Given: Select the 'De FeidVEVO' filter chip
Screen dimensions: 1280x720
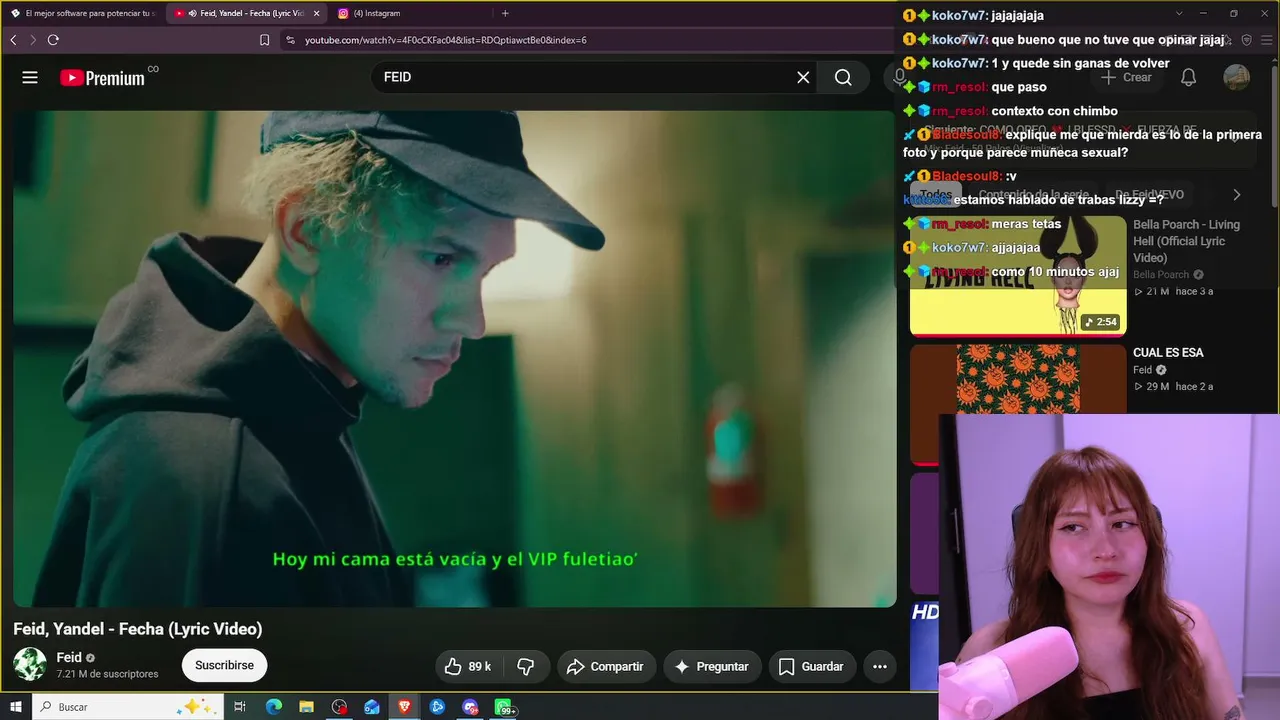Looking at the screenshot, I should pos(1150,195).
